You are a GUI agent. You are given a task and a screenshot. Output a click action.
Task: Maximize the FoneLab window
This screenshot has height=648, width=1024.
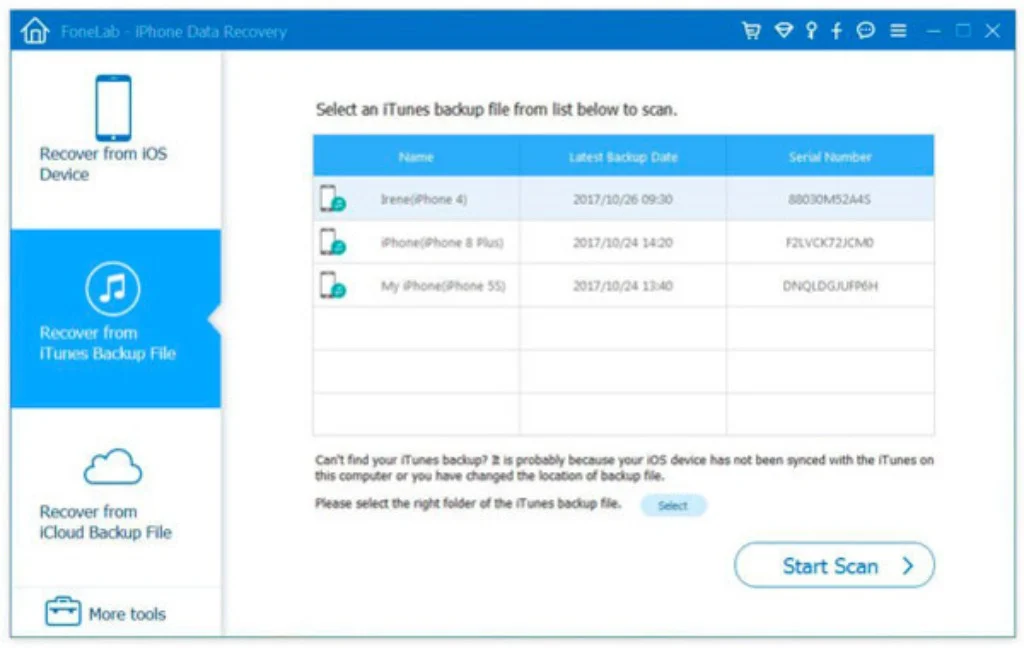[963, 31]
